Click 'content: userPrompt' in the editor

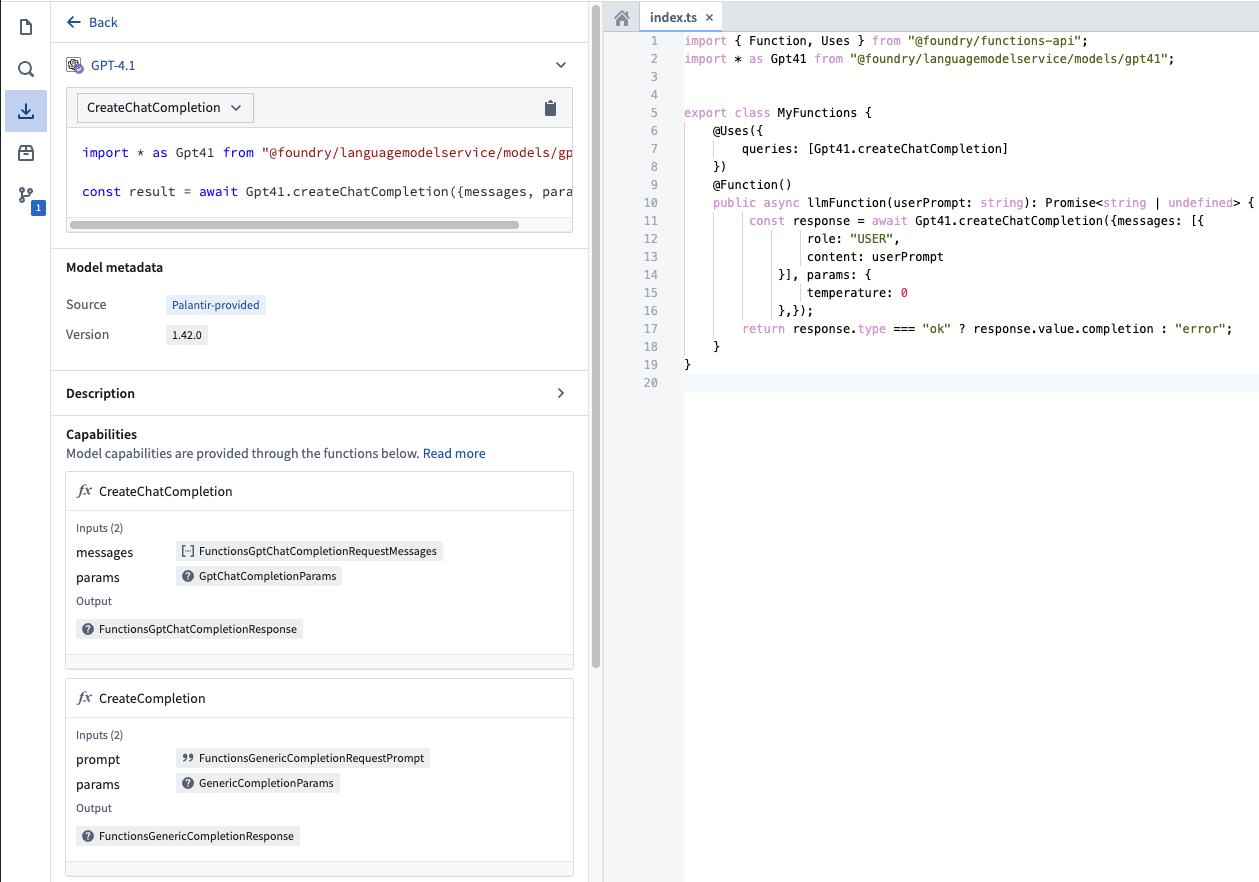(875, 257)
